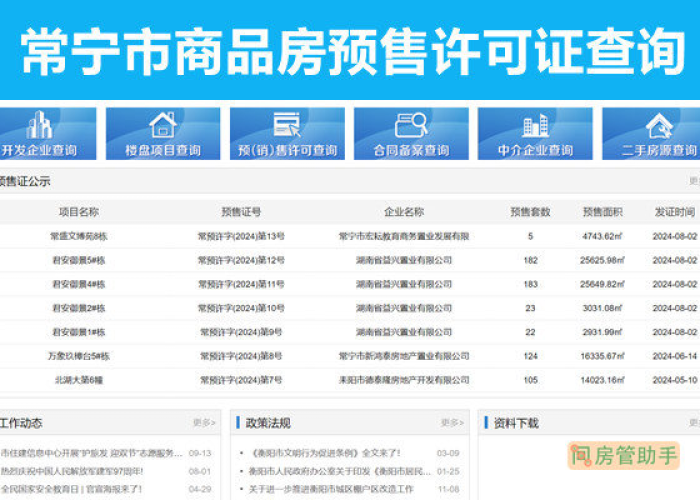Click the 楼盘项目查询 house icon
Viewport: 700px width, 500px height.
point(163,126)
